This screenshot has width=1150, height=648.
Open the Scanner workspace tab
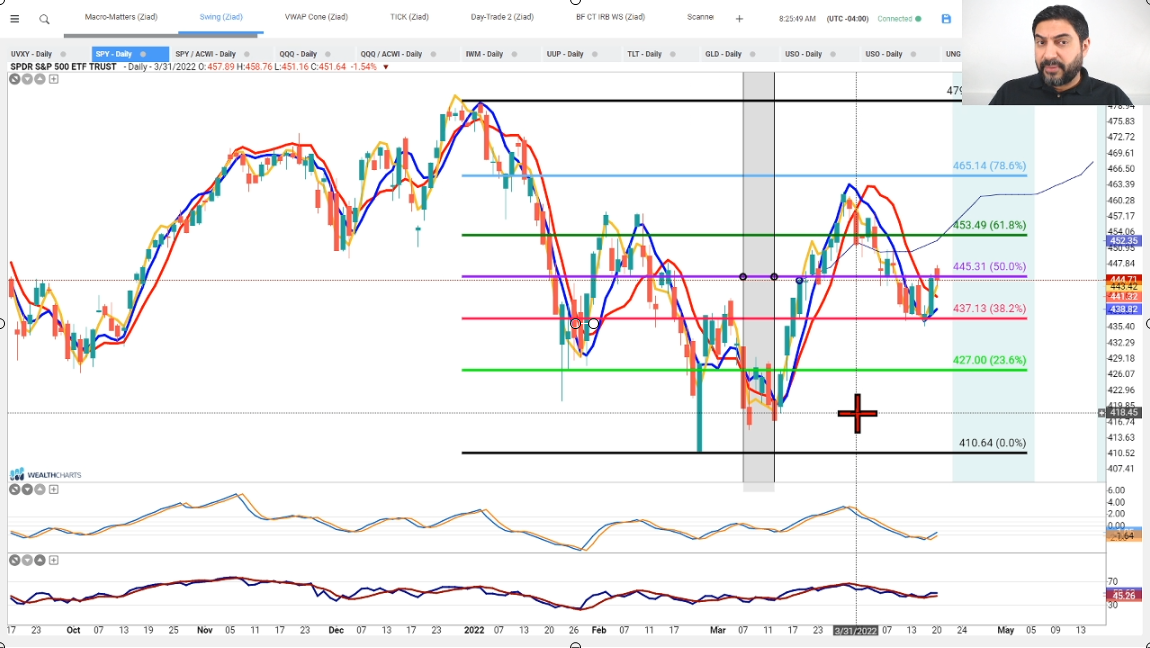click(x=700, y=17)
